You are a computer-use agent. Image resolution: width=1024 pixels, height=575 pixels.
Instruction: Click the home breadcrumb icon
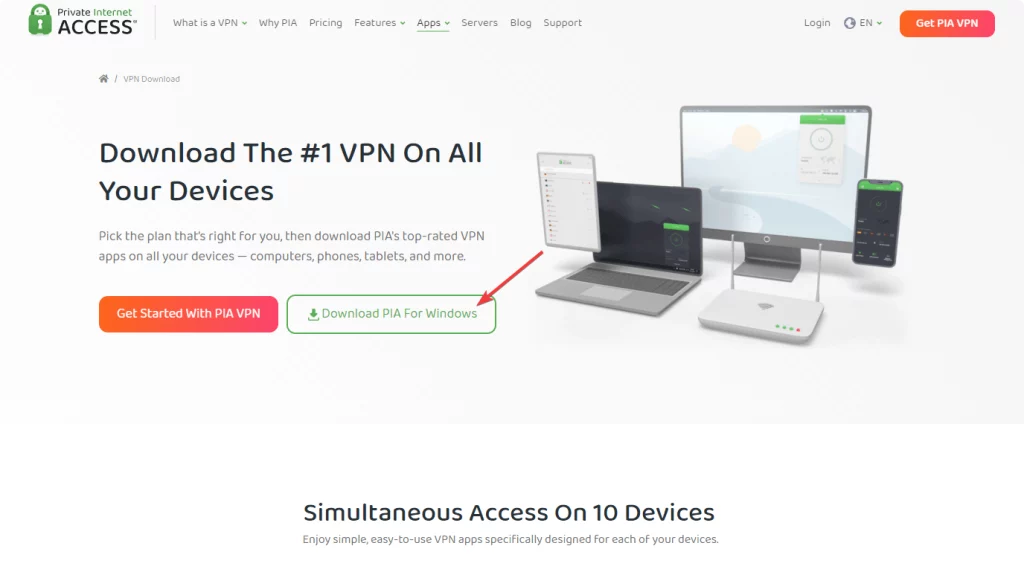coord(103,78)
